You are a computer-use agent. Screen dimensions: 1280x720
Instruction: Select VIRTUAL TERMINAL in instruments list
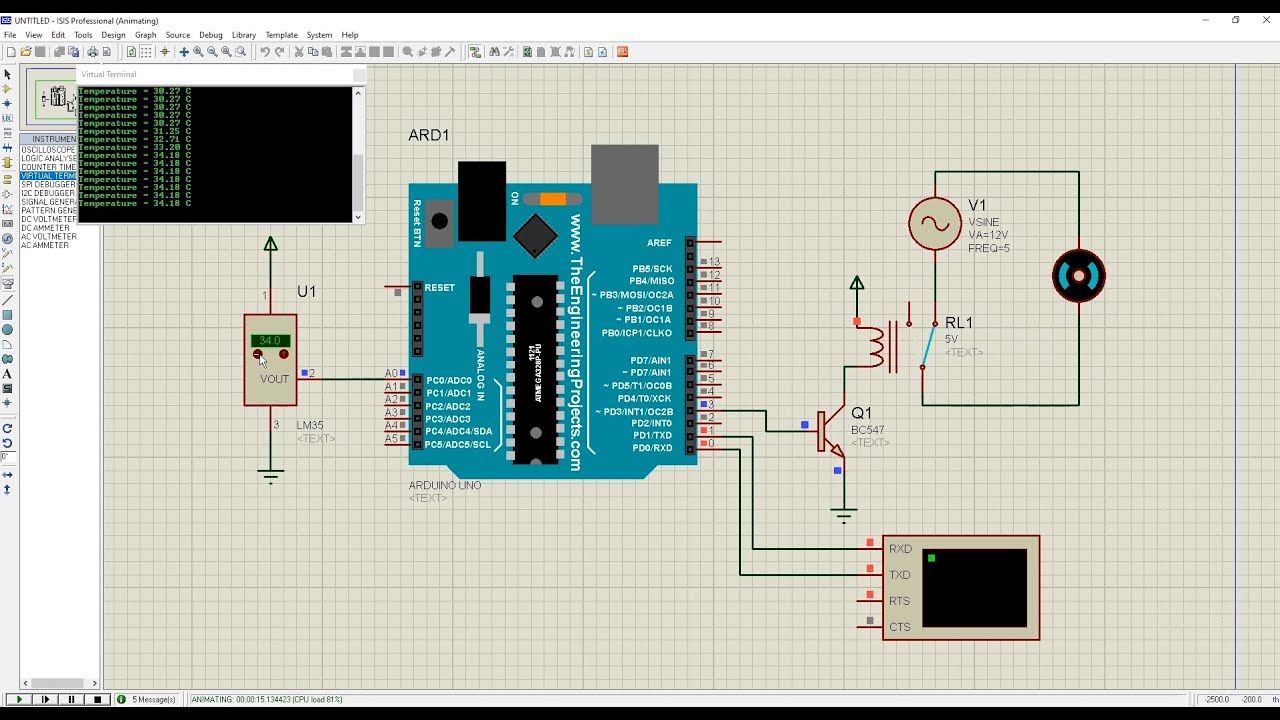tap(49, 176)
